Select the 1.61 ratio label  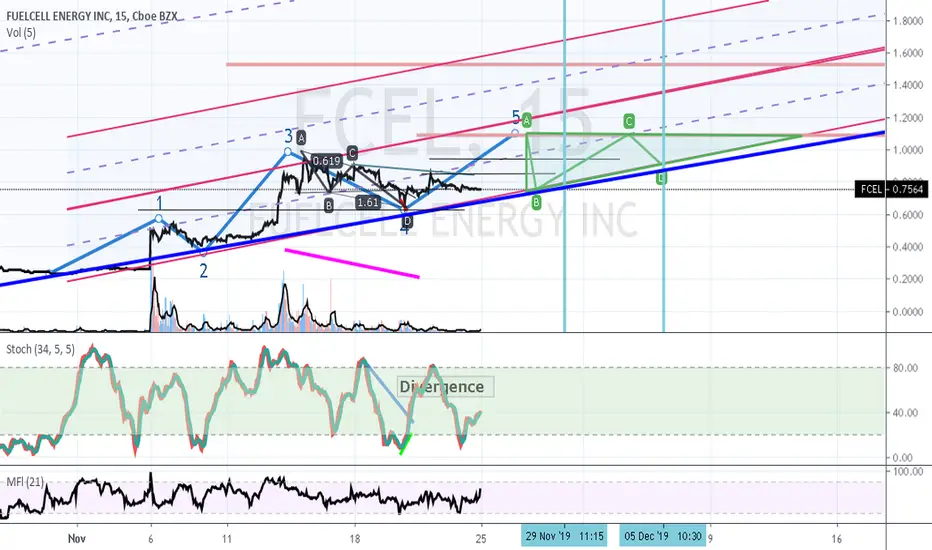coord(368,202)
